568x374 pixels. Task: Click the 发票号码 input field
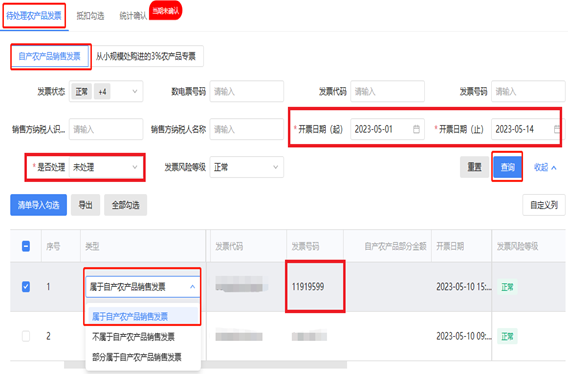tap(528, 91)
